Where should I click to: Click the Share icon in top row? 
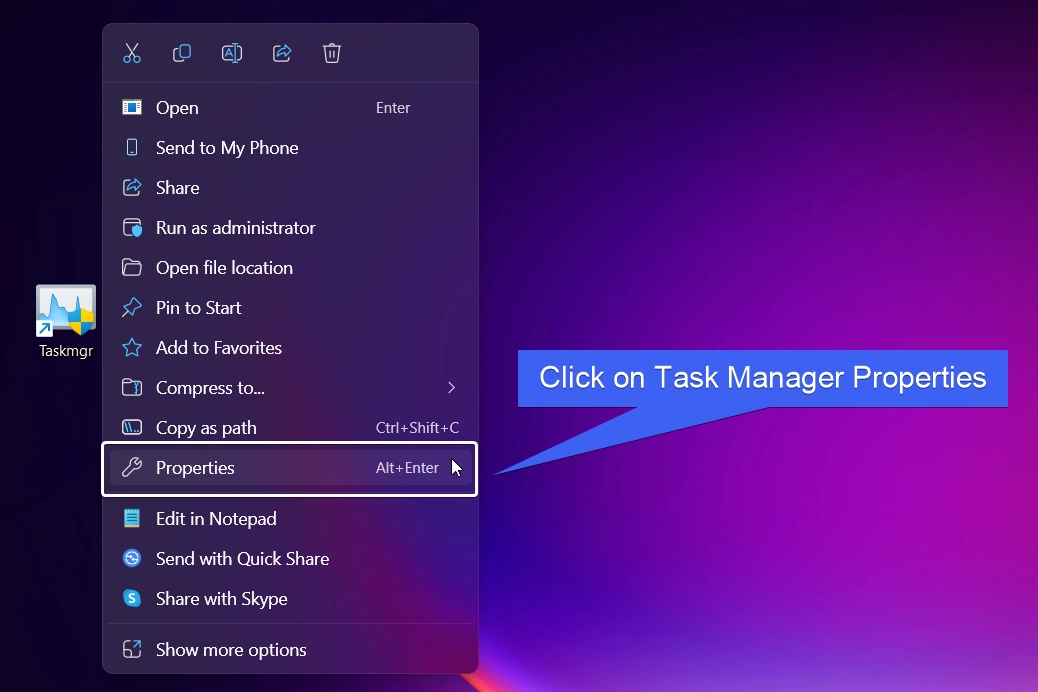pyautogui.click(x=282, y=53)
